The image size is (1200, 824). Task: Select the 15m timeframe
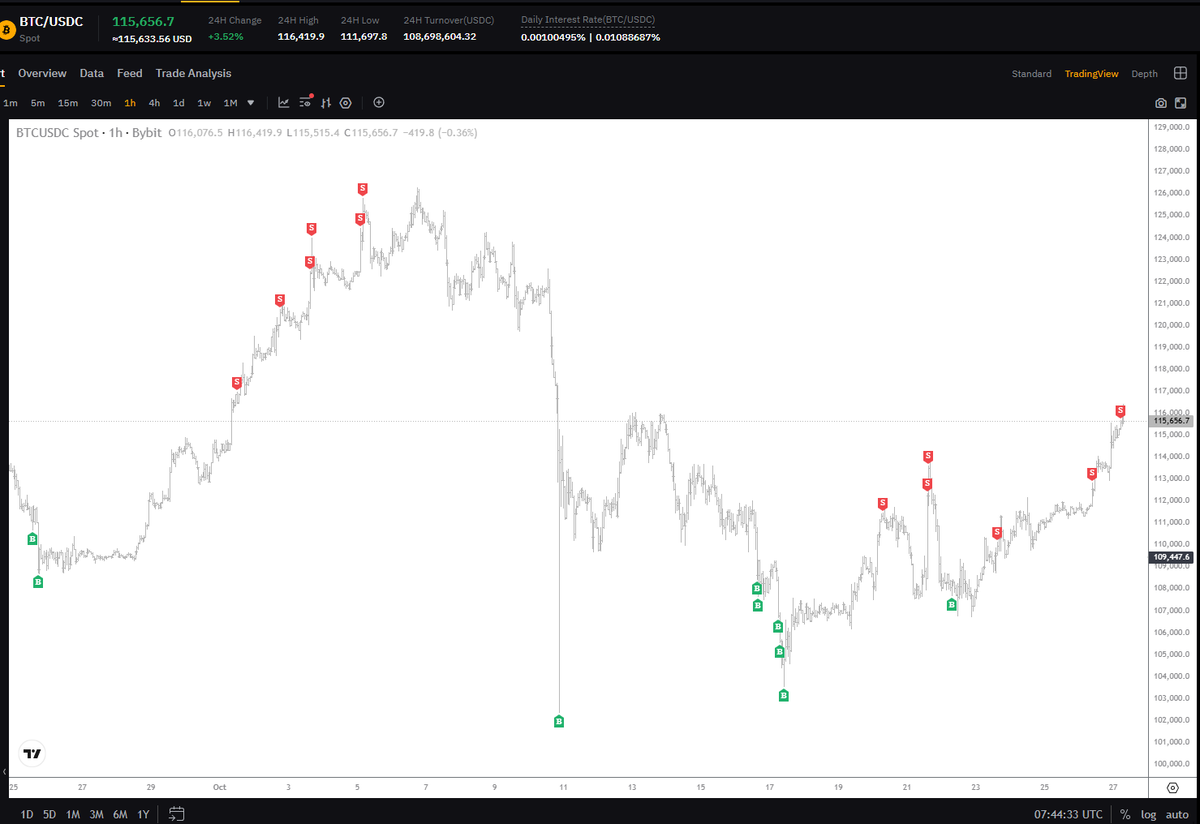(68, 102)
